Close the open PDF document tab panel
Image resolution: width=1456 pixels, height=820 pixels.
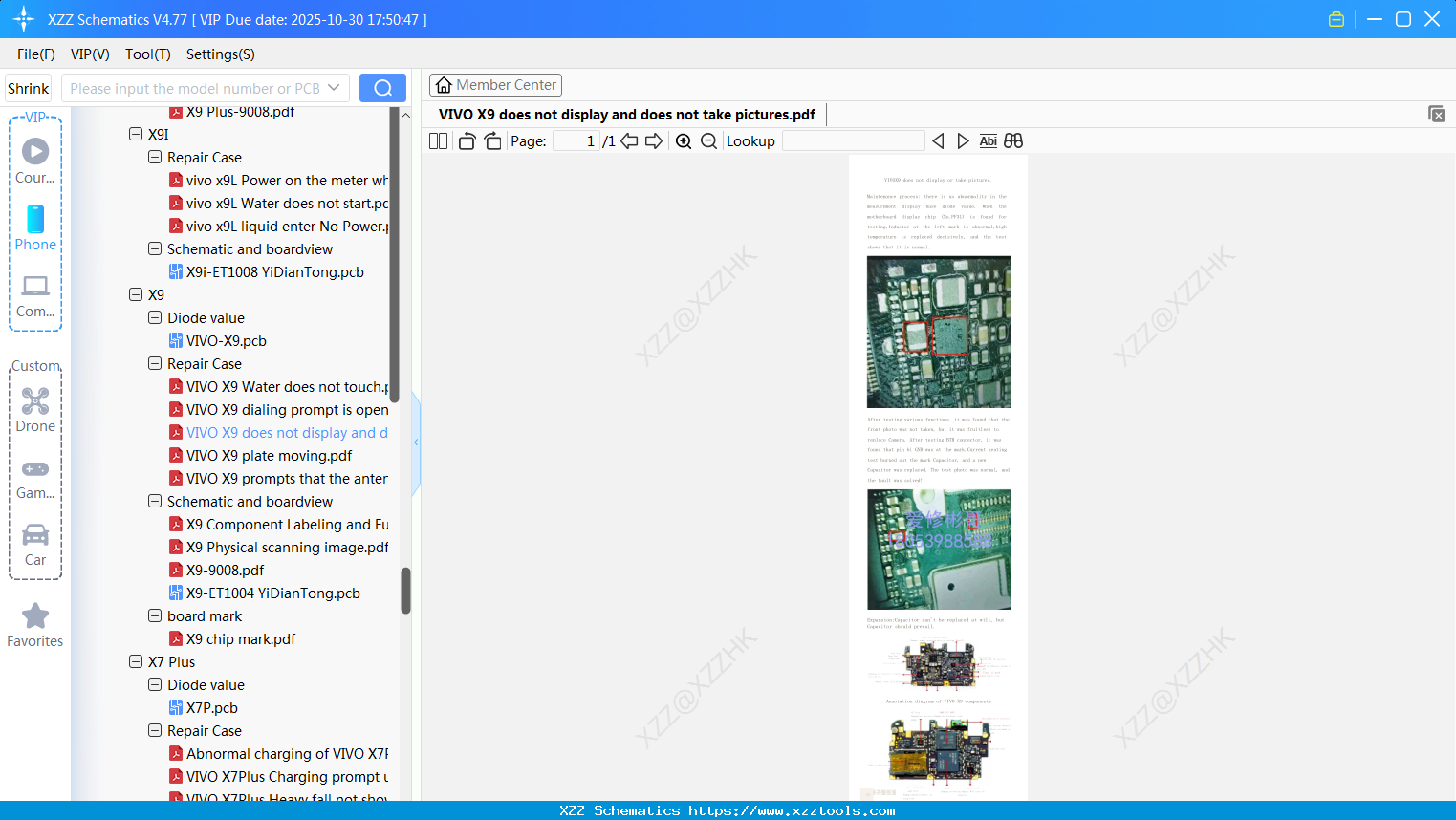(x=1437, y=114)
